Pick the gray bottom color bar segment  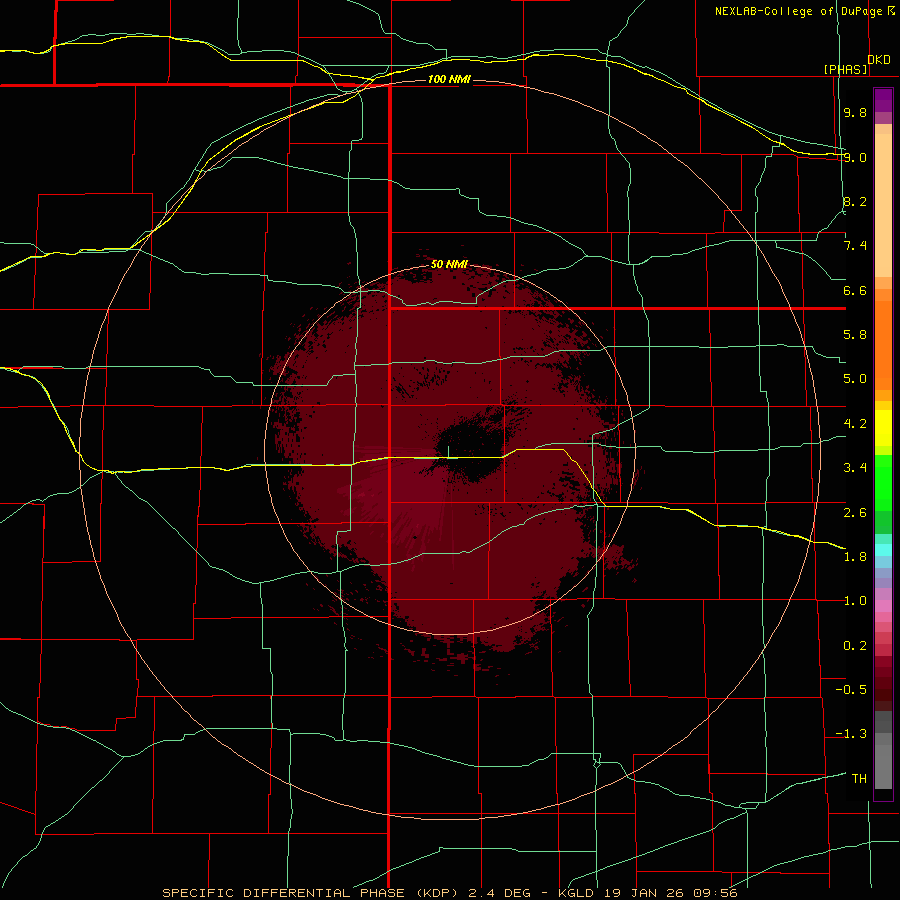click(x=883, y=767)
